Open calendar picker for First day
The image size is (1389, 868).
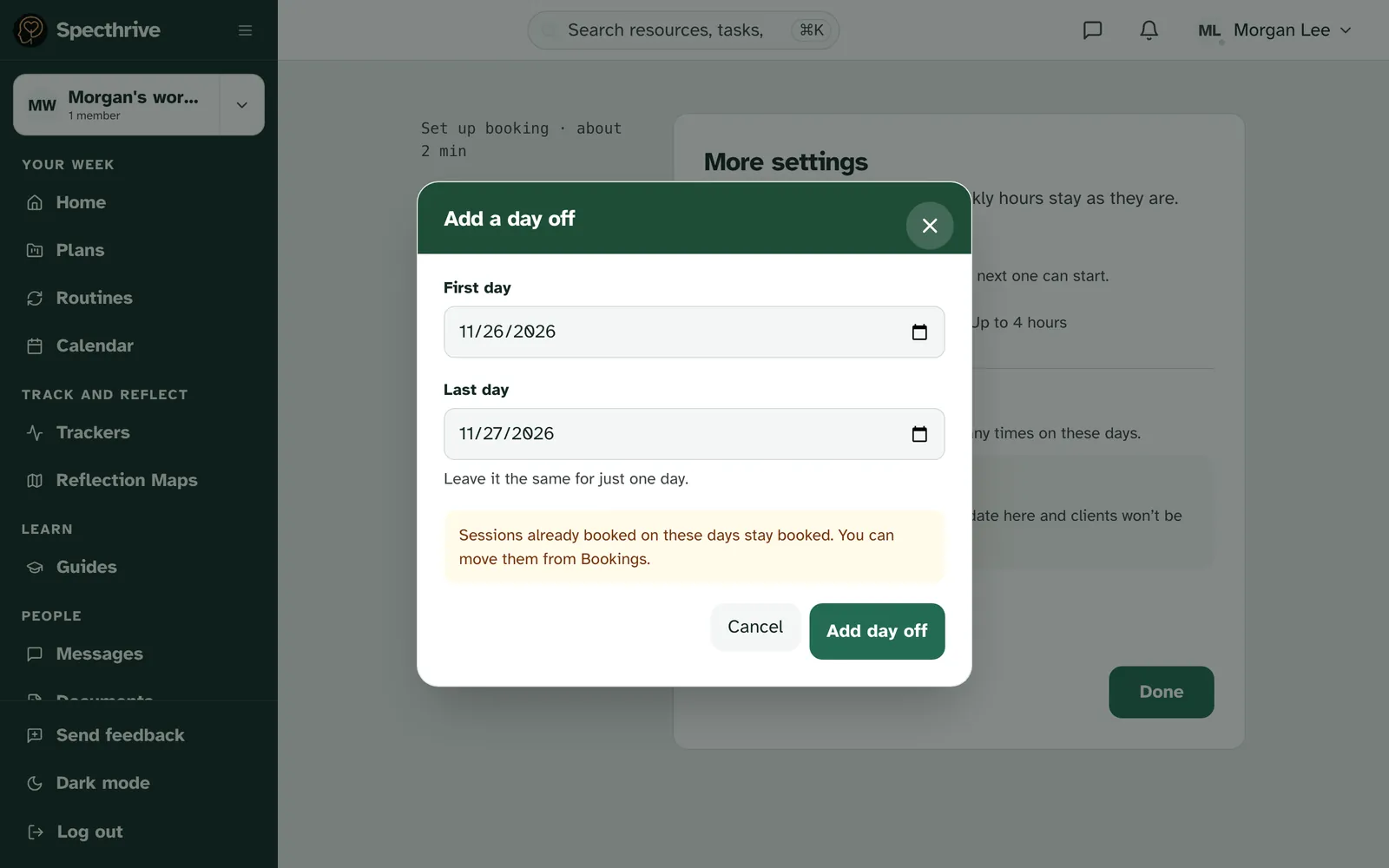919,332
